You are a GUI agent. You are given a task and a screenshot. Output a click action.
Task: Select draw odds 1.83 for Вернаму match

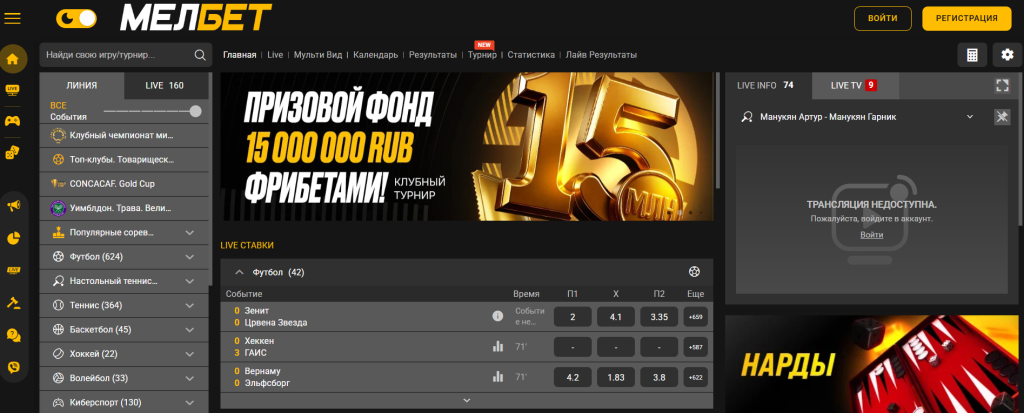click(x=616, y=377)
